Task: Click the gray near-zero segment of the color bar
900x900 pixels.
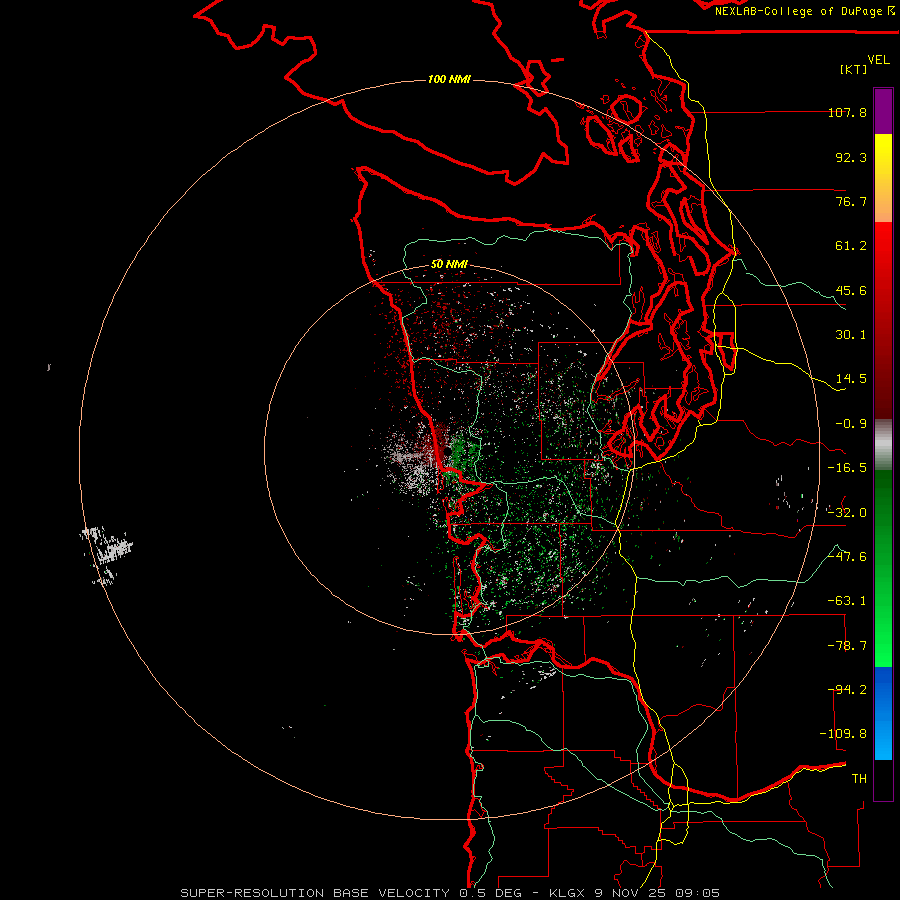Action: click(883, 445)
